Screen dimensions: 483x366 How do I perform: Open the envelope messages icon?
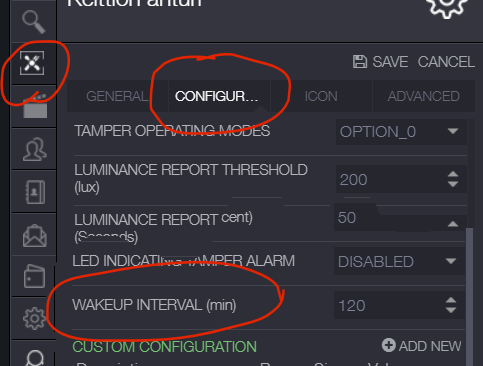click(x=35, y=236)
